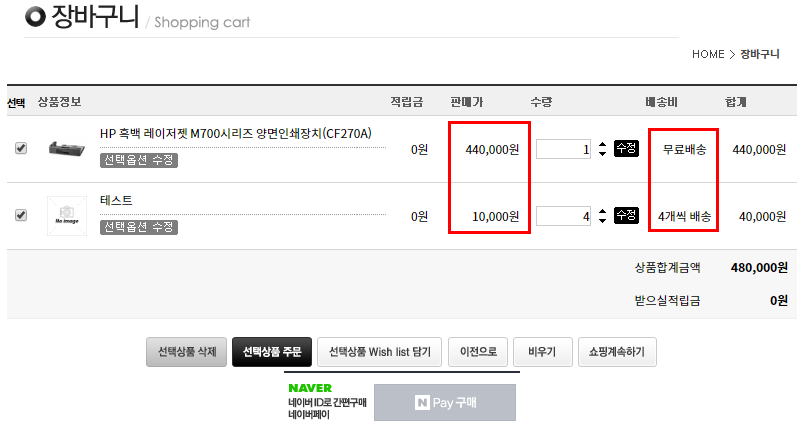Click the 선택상품 삭제 button
The width and height of the screenshot is (801, 432).
pos(187,352)
